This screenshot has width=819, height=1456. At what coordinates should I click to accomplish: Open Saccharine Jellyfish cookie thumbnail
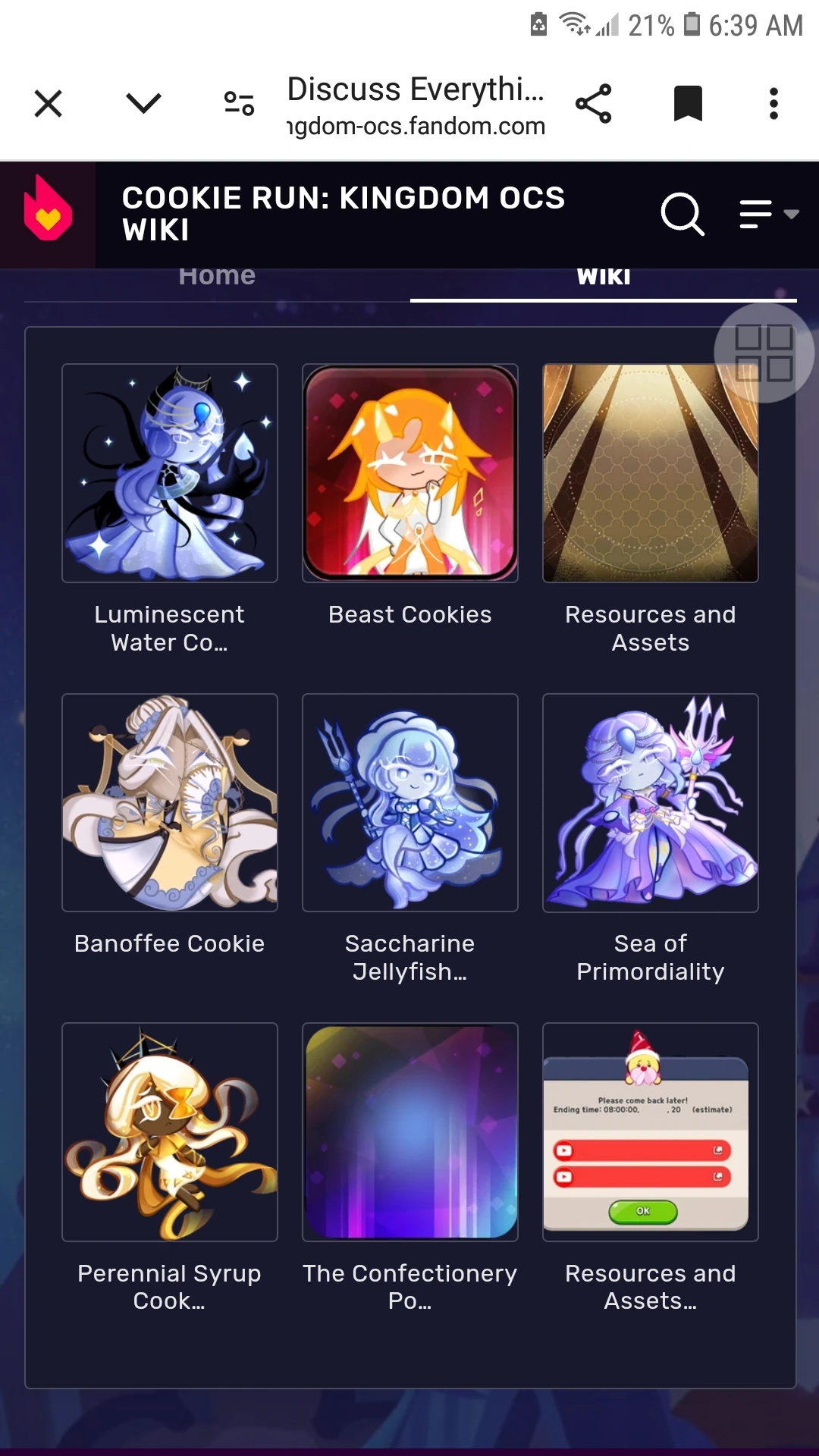coord(410,803)
